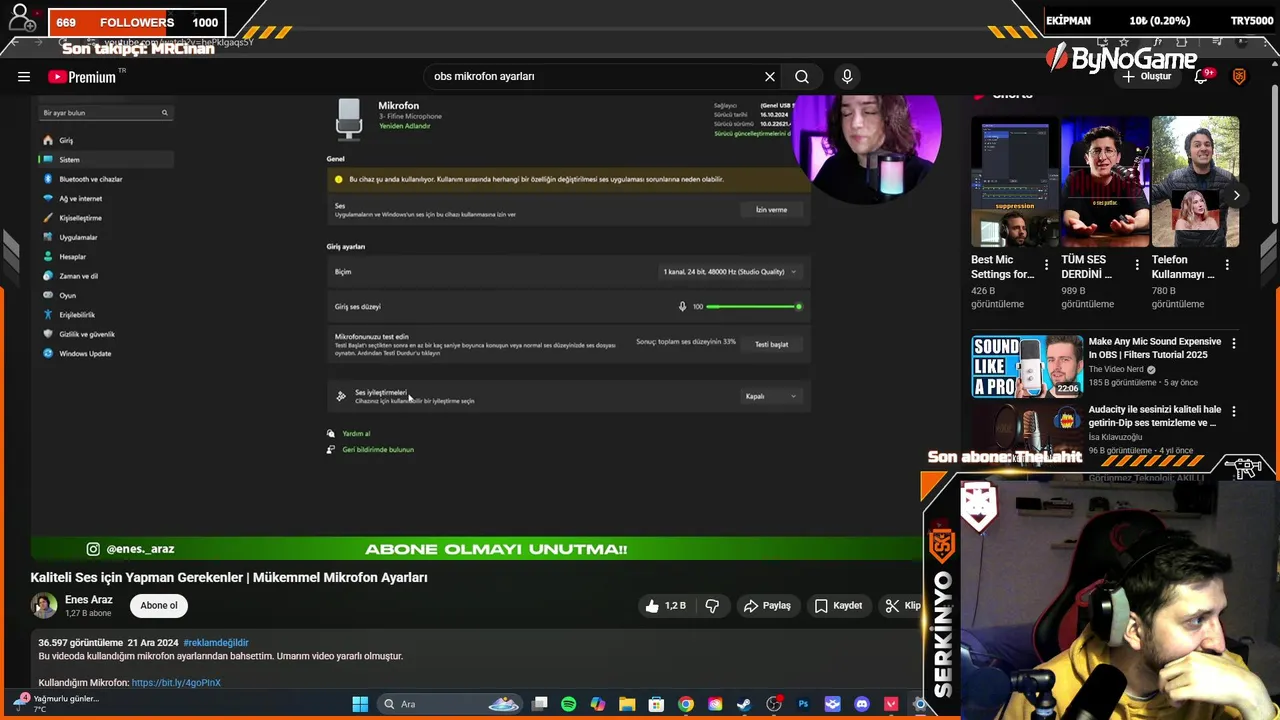This screenshot has height=720, width=1280.
Task: Click the Bir ayar bulun search field
Action: [x=105, y=113]
